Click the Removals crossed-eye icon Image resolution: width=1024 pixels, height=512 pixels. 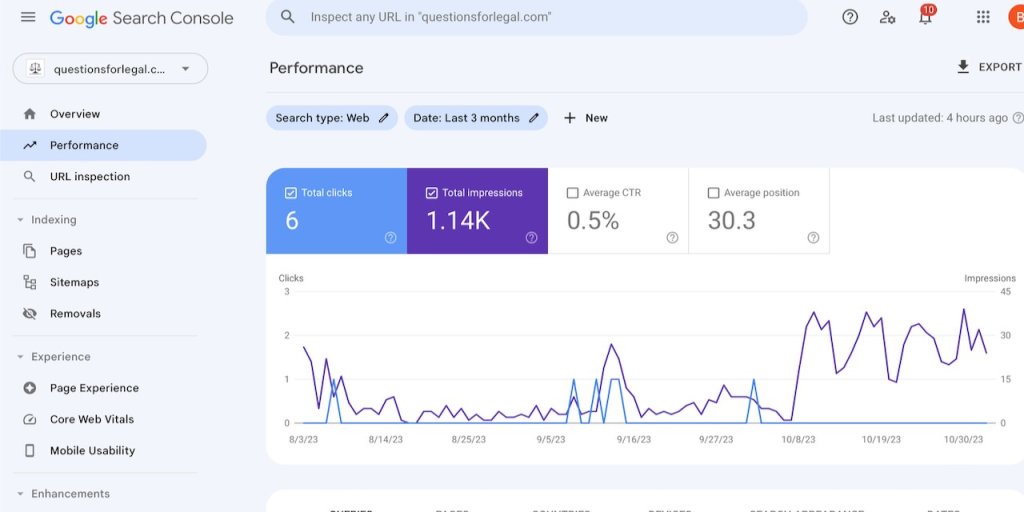pyautogui.click(x=29, y=313)
